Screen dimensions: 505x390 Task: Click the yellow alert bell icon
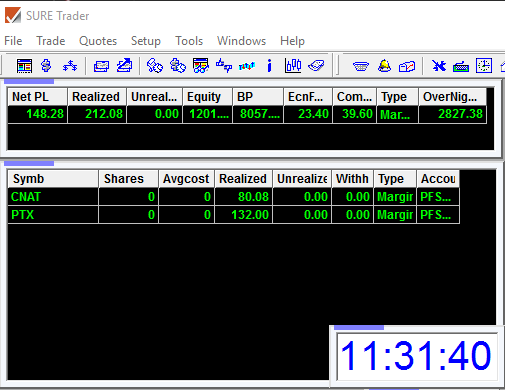click(x=384, y=66)
